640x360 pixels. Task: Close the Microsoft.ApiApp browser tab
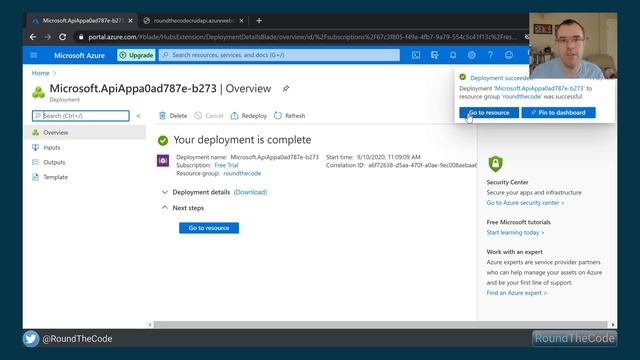(x=130, y=21)
